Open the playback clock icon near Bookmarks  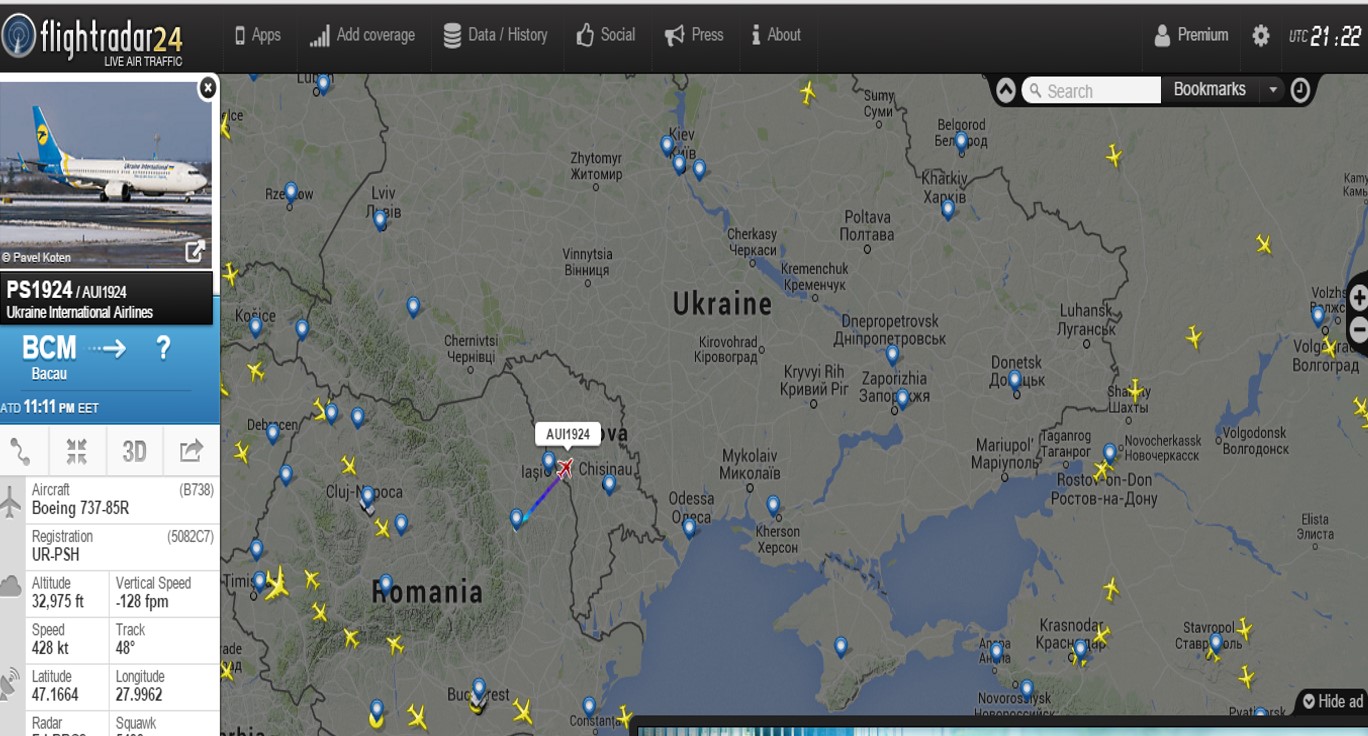(x=1300, y=90)
